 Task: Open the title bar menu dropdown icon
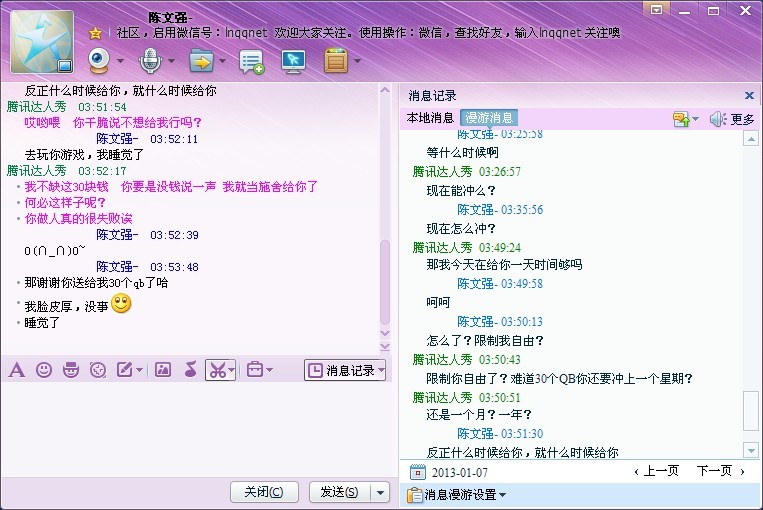pyautogui.click(x=656, y=10)
